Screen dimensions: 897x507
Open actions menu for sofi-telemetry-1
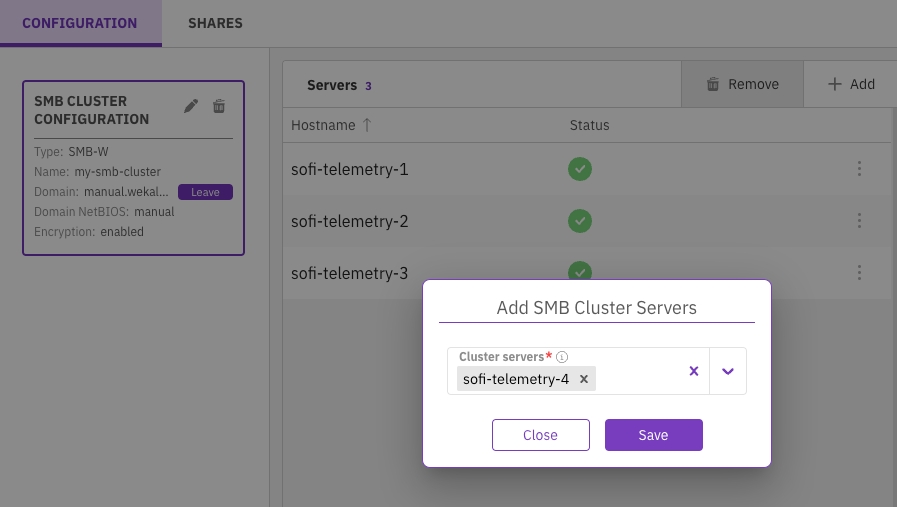859,169
